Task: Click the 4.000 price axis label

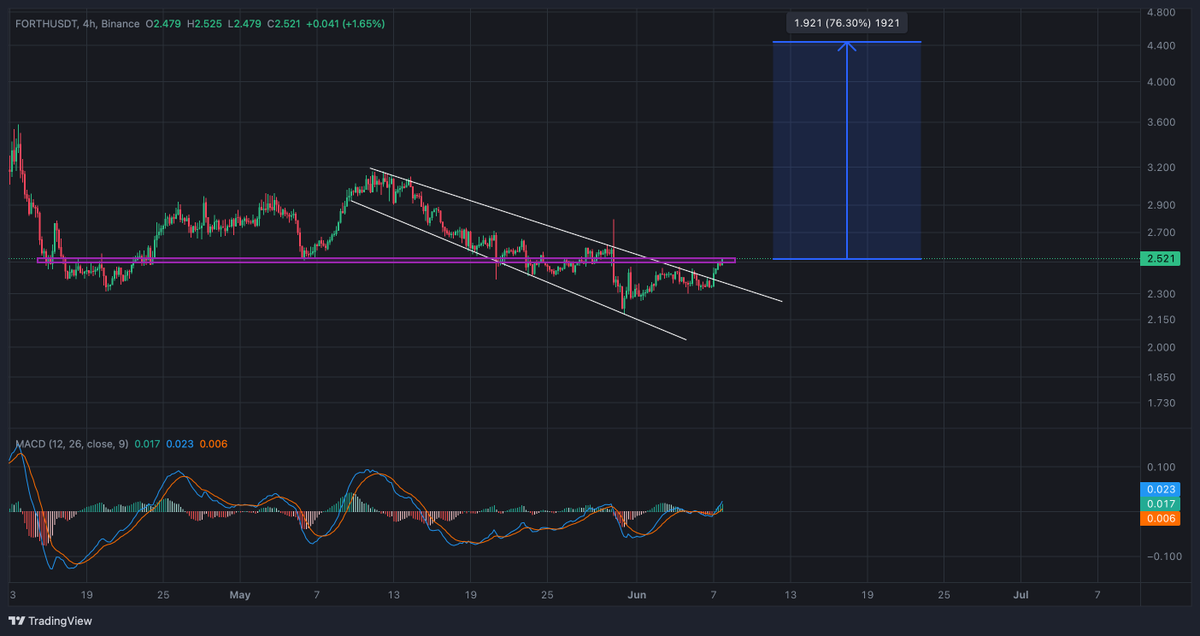Action: pos(1160,82)
